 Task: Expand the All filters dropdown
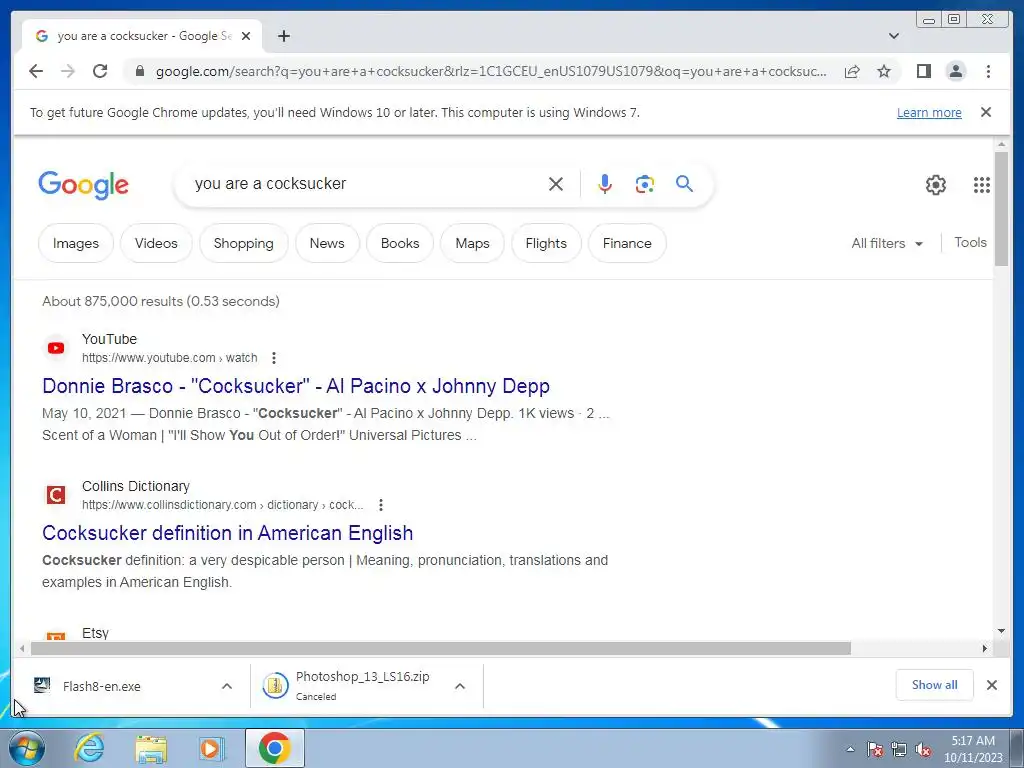point(887,243)
